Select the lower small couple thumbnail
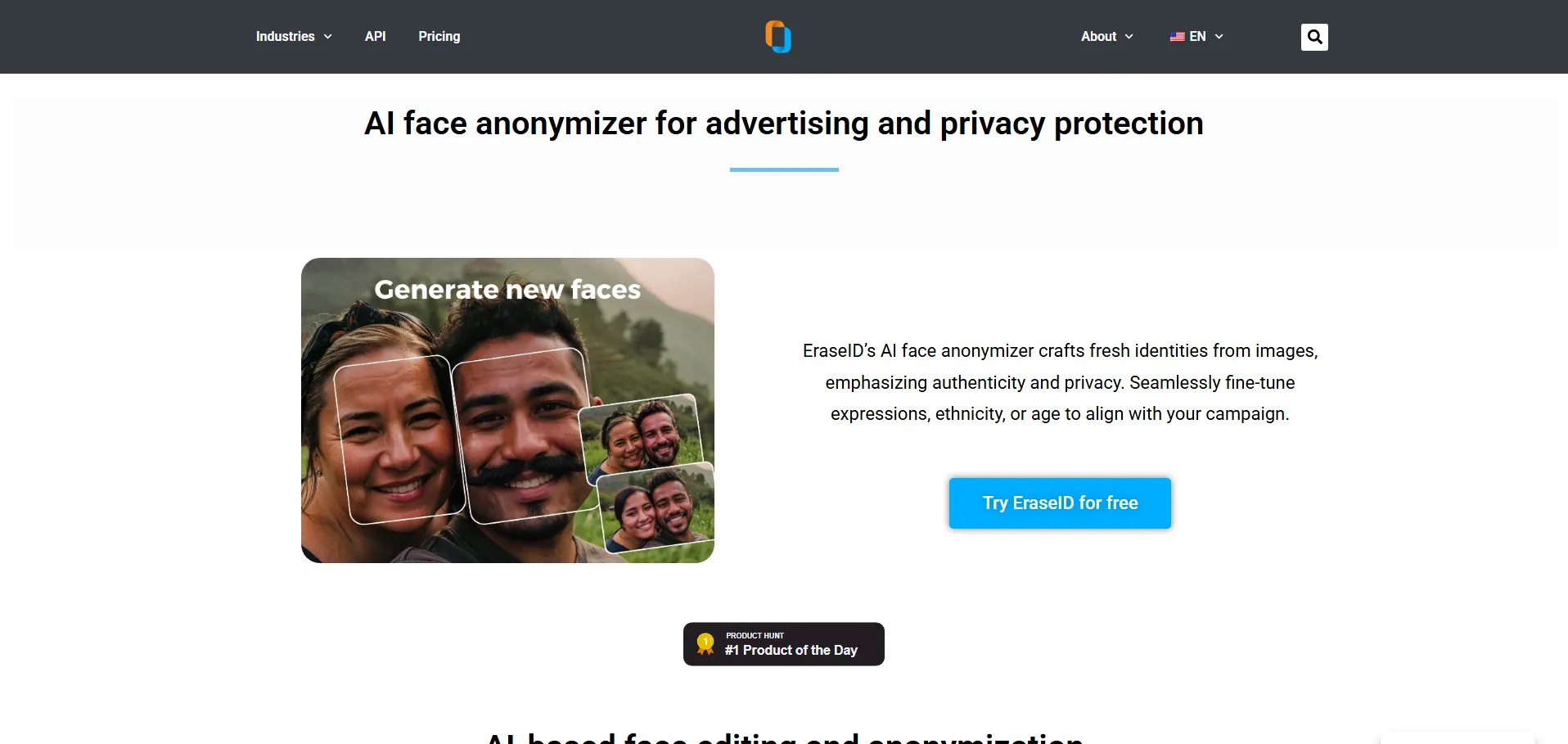Viewport: 1568px width, 744px height. (656, 507)
